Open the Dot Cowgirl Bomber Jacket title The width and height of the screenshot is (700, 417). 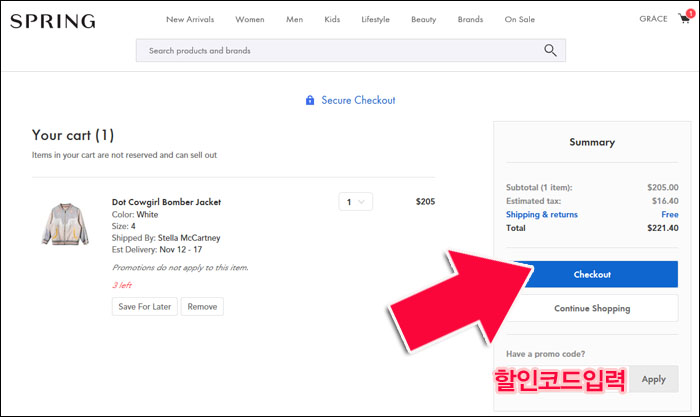click(x=166, y=202)
